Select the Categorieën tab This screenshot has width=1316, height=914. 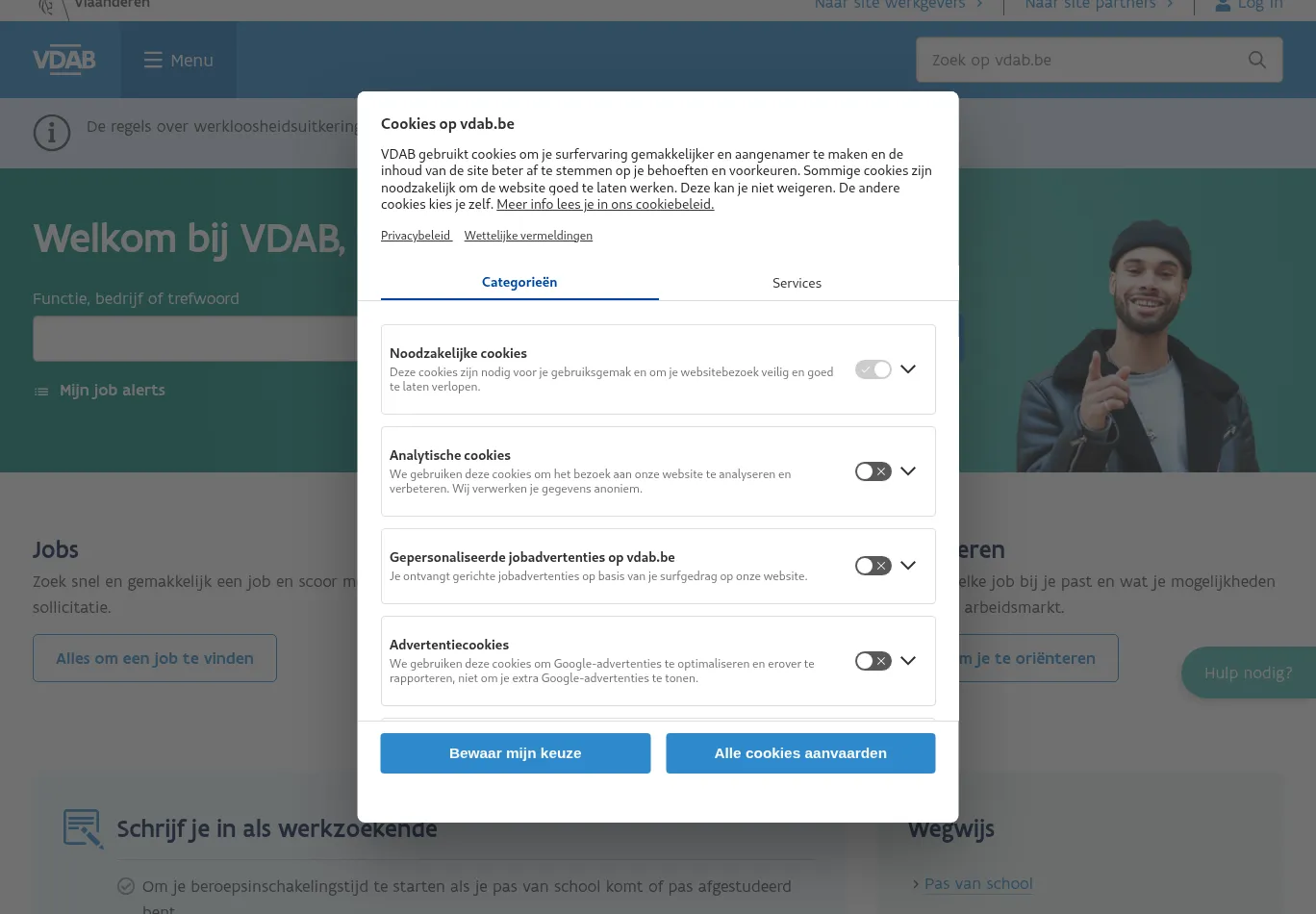(519, 282)
